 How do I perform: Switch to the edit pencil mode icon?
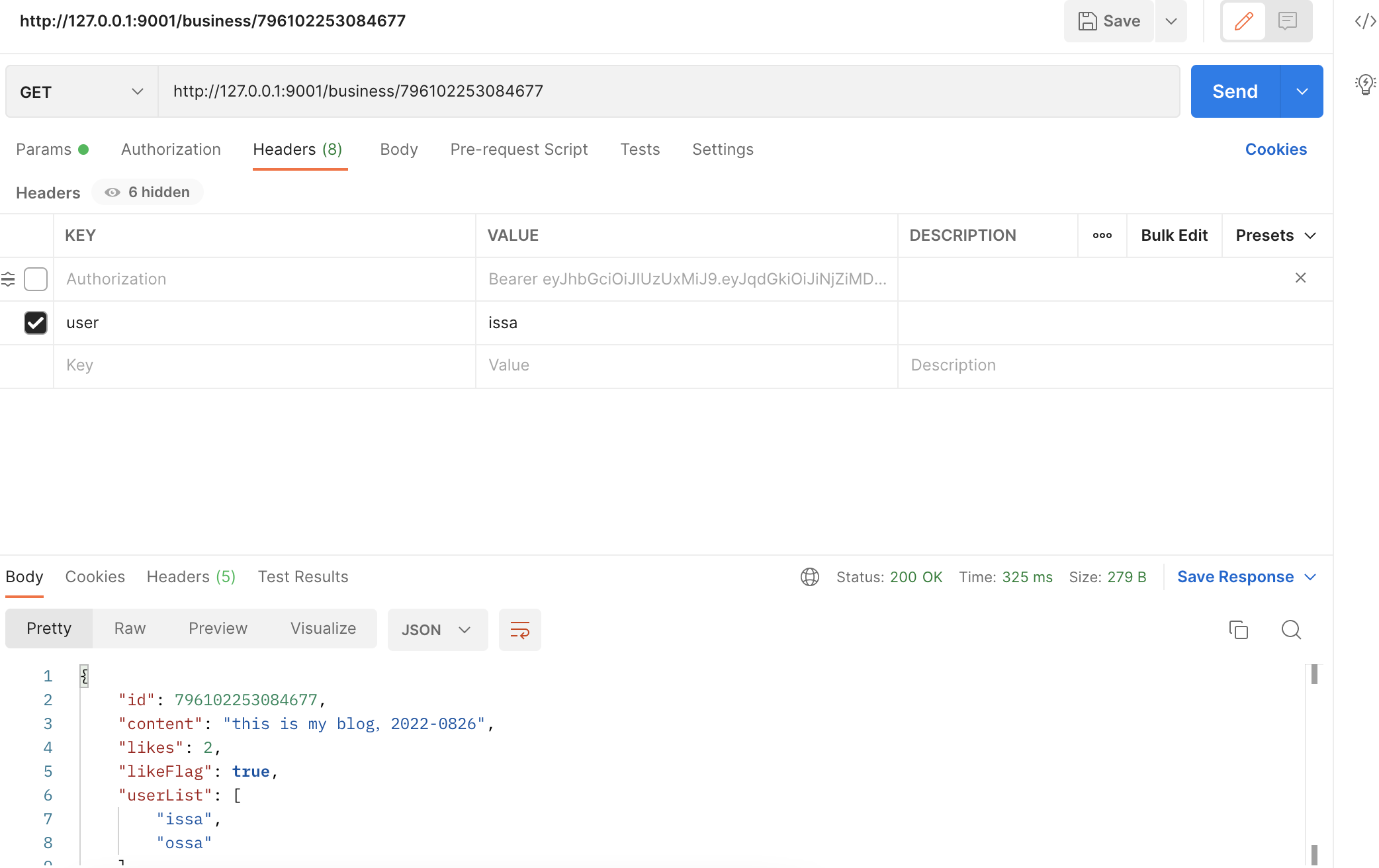point(1243,21)
